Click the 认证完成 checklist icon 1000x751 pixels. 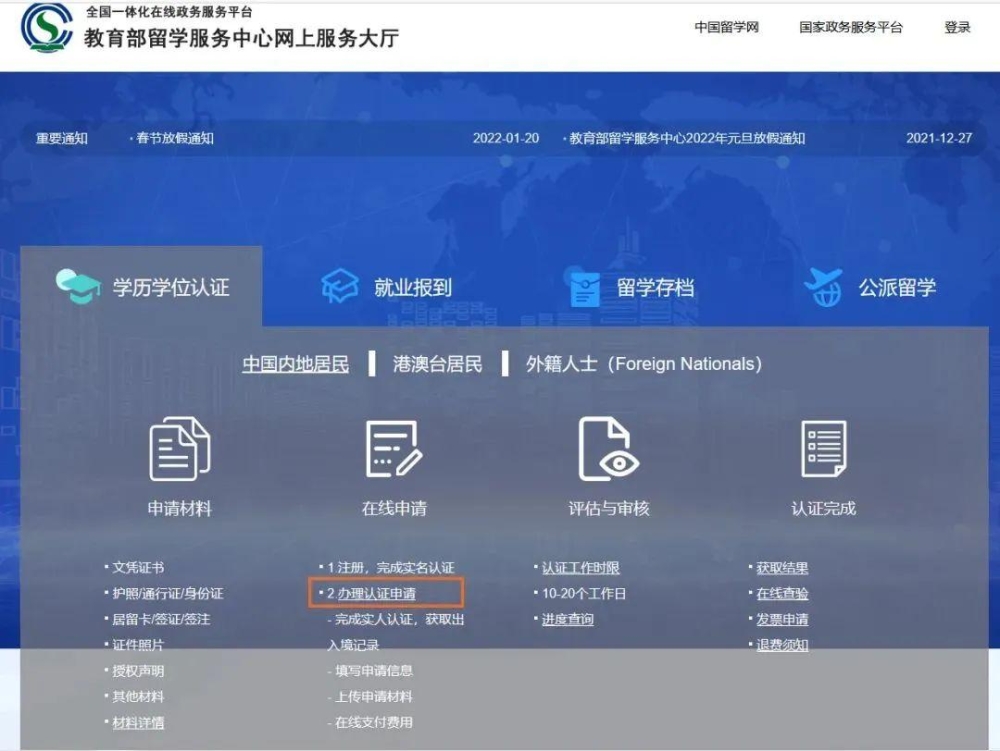click(823, 449)
